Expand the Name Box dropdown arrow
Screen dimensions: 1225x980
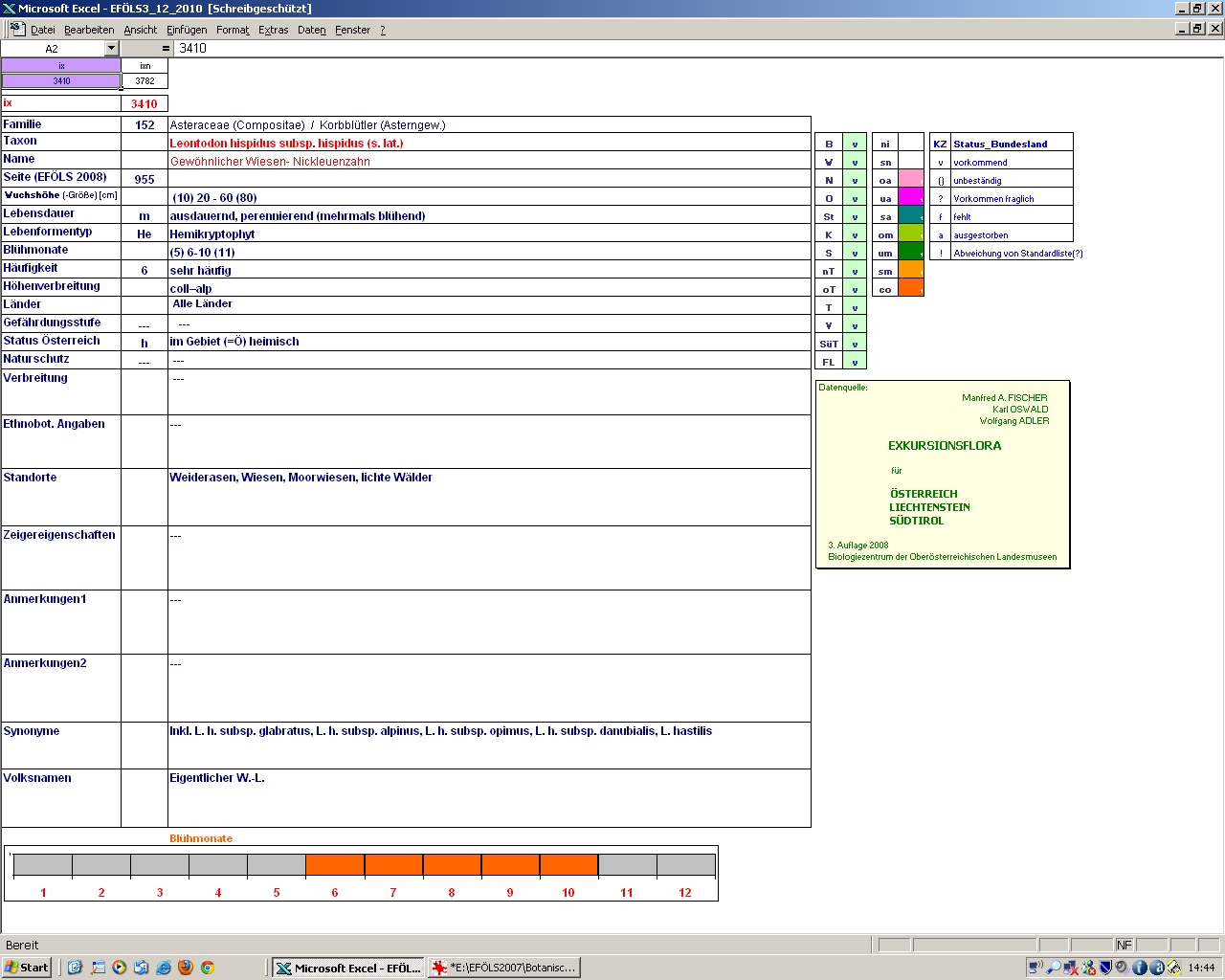point(111,48)
